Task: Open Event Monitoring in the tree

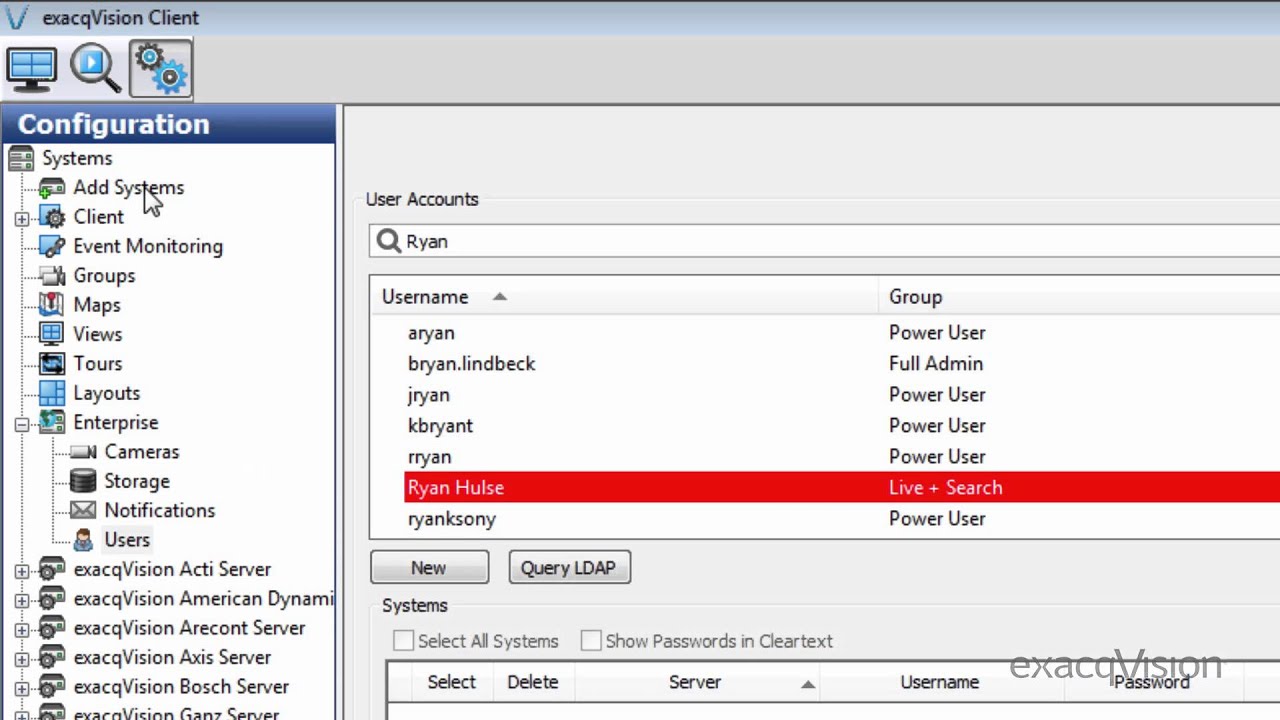Action: 148,246
